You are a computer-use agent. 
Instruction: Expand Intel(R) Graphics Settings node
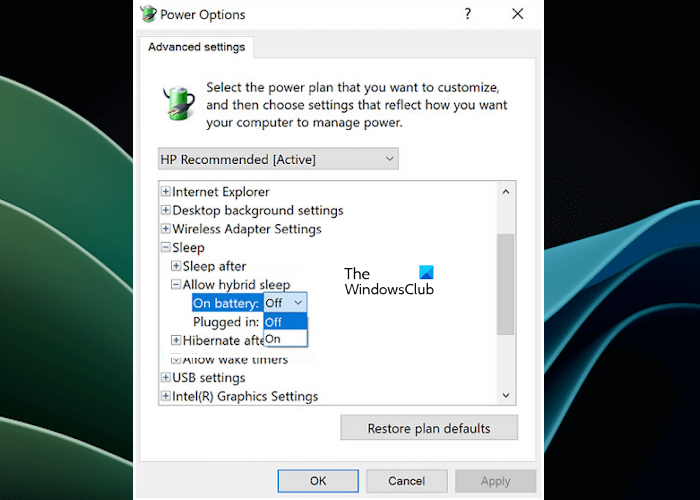pyautogui.click(x=166, y=396)
